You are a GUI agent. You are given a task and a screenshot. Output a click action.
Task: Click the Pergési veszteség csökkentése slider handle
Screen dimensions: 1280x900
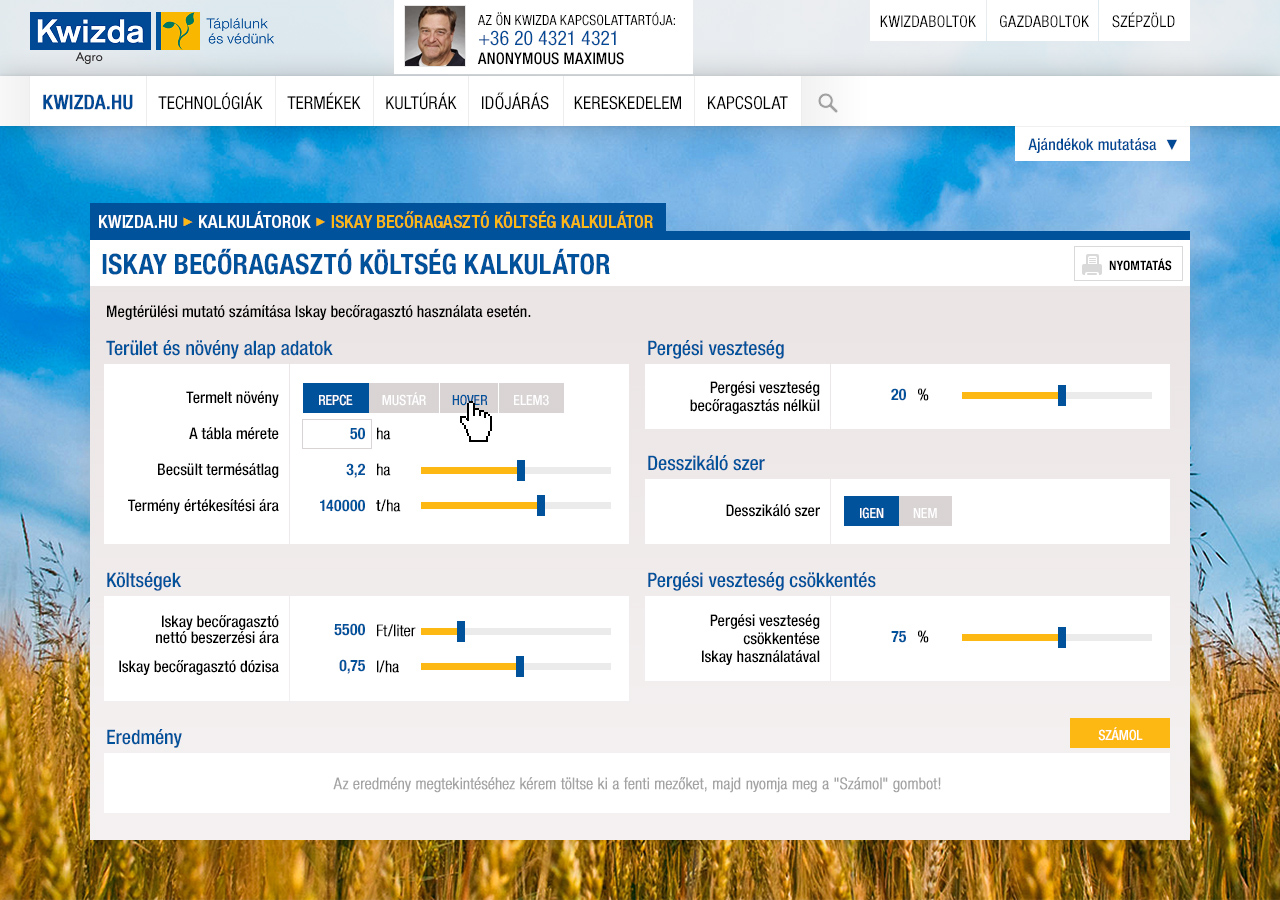[1062, 637]
